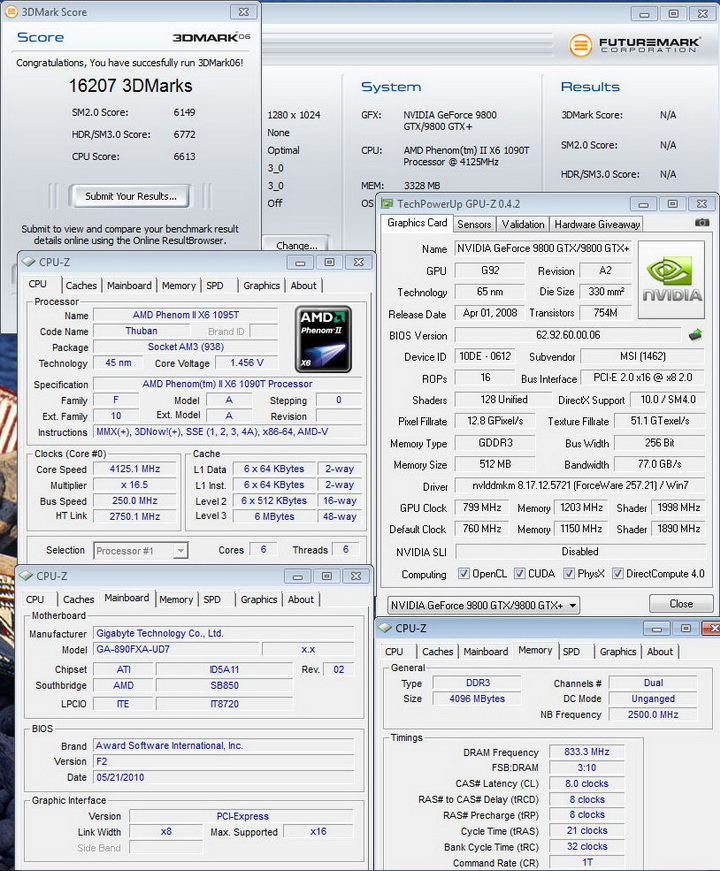The image size is (720, 871).
Task: Click the AMD Phenom II logo in CPU-Z
Action: [x=323, y=339]
